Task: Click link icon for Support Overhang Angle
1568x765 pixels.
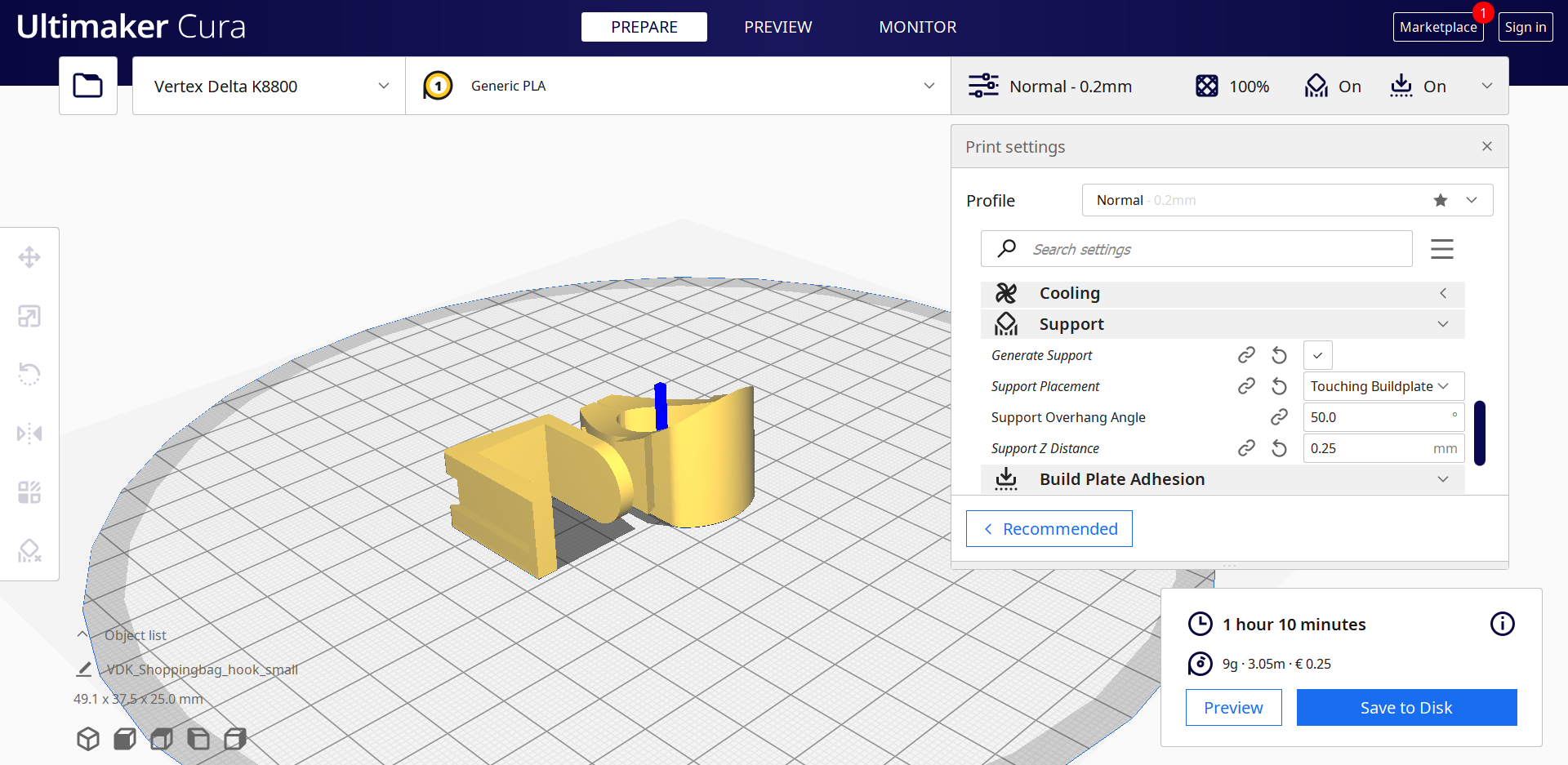Action: coord(1280,417)
